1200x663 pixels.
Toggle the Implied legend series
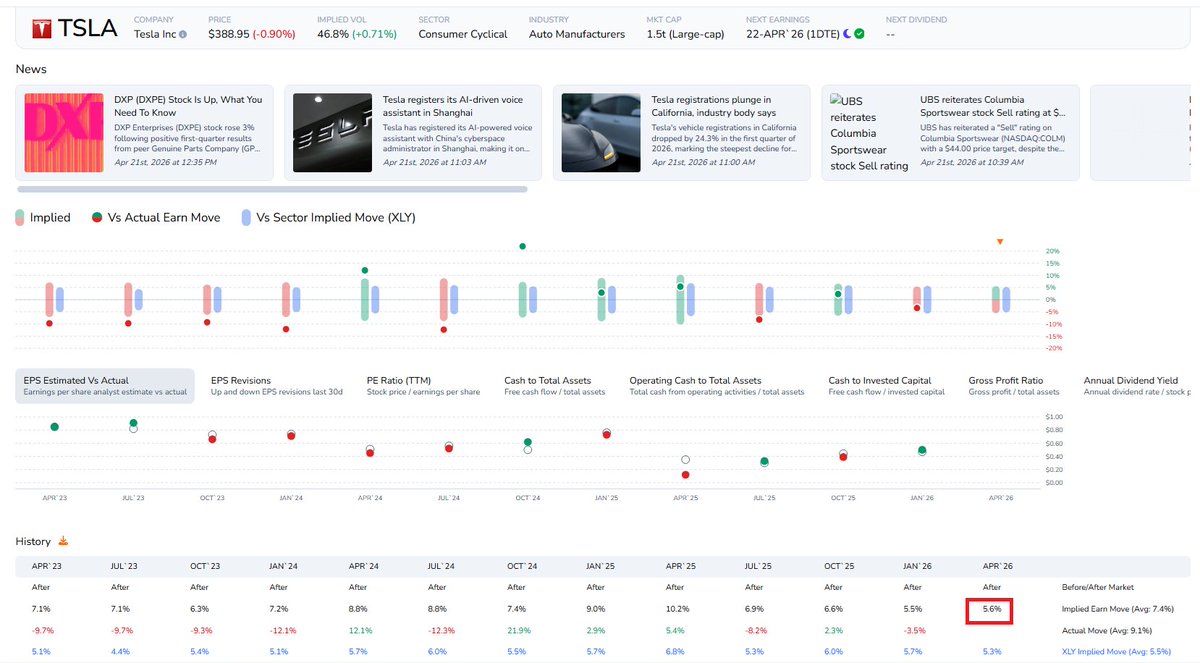pyautogui.click(x=43, y=217)
